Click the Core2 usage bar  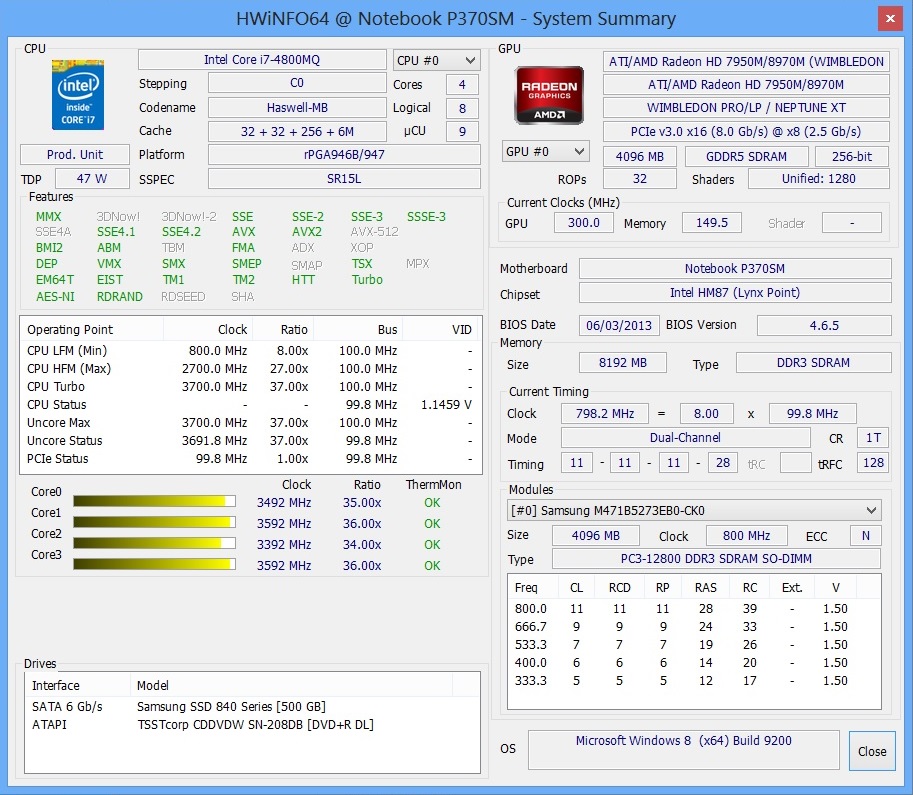click(x=154, y=543)
